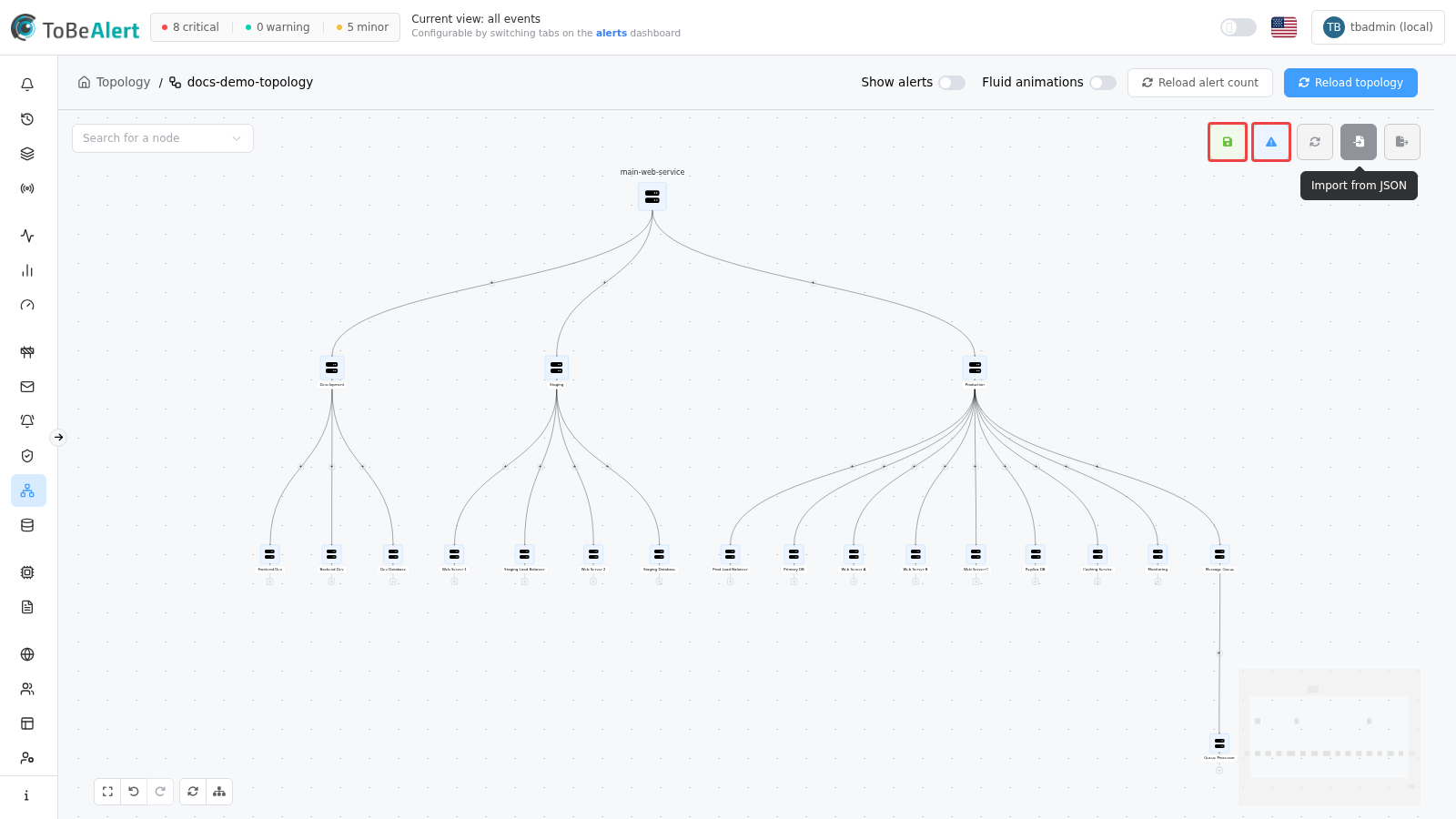
Task: Open the document file sidebar icon
Action: (27, 607)
